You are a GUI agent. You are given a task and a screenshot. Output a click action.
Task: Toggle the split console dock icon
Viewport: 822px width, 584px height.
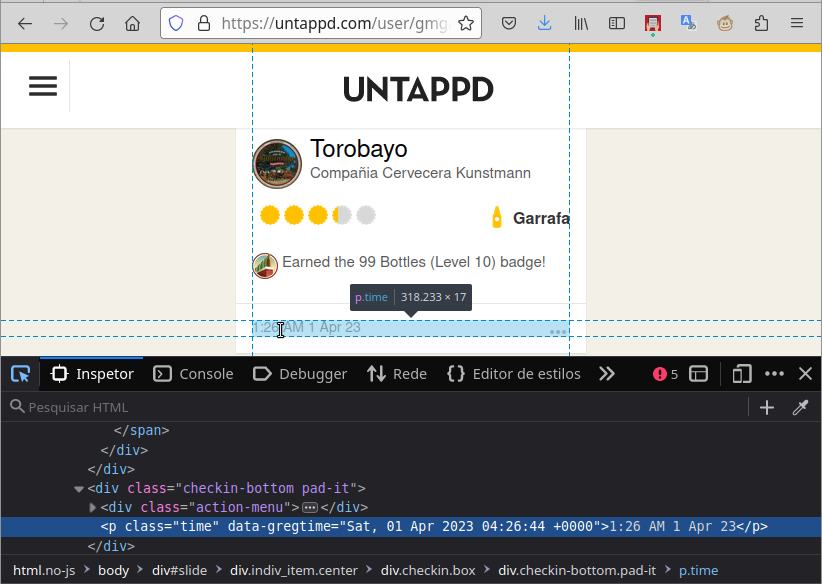[699, 373]
